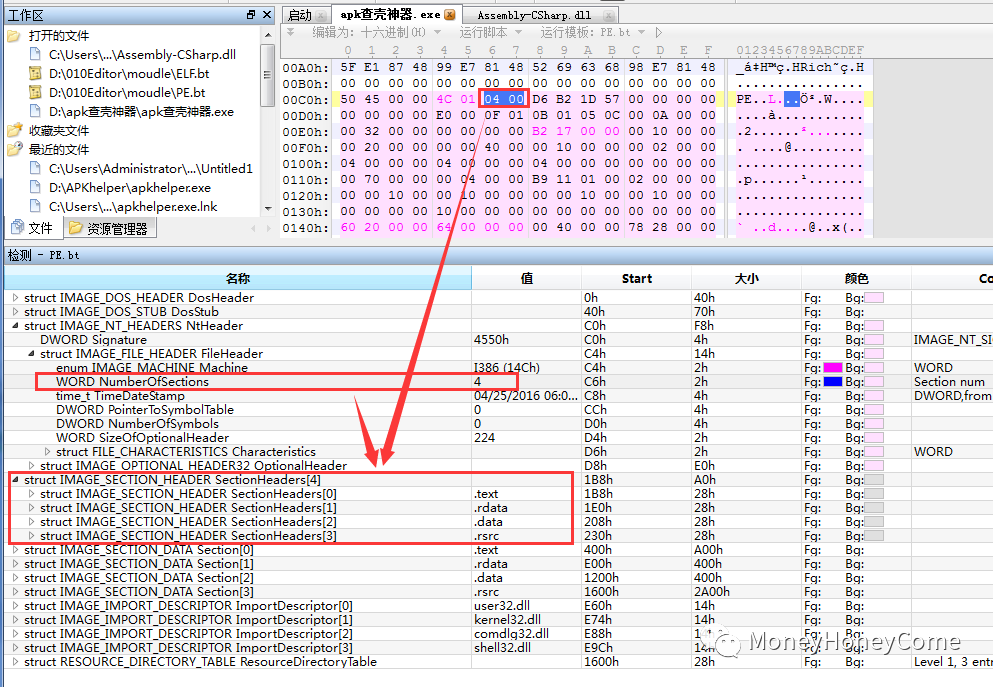Image resolution: width=993 pixels, height=687 pixels.
Task: Click the Assembly-CSharp.dll file icon in workspace
Action: click(35, 54)
